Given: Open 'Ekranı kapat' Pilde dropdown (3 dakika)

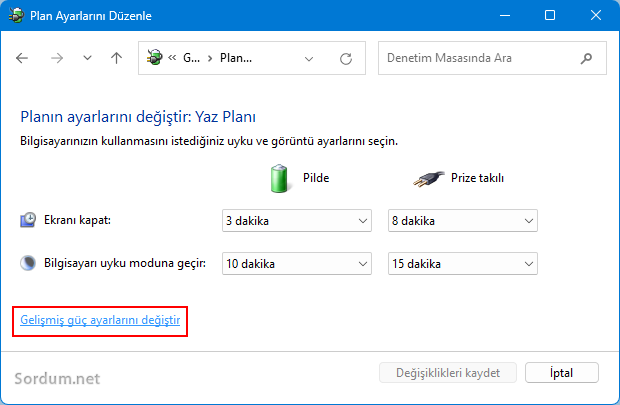Looking at the screenshot, I should [x=297, y=221].
